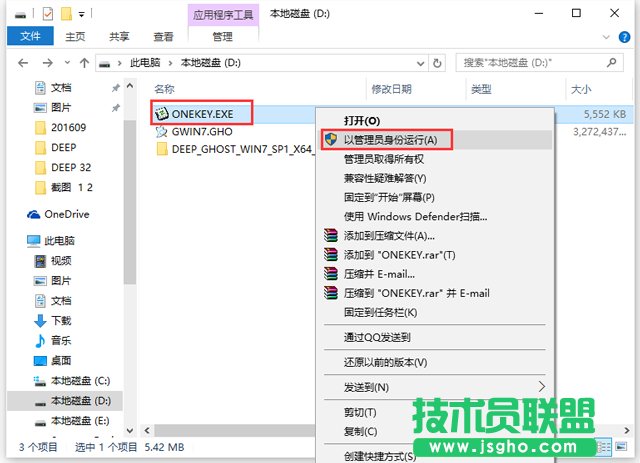
Task: Expand the 发送到(N) submenu arrow
Action: click(542, 386)
